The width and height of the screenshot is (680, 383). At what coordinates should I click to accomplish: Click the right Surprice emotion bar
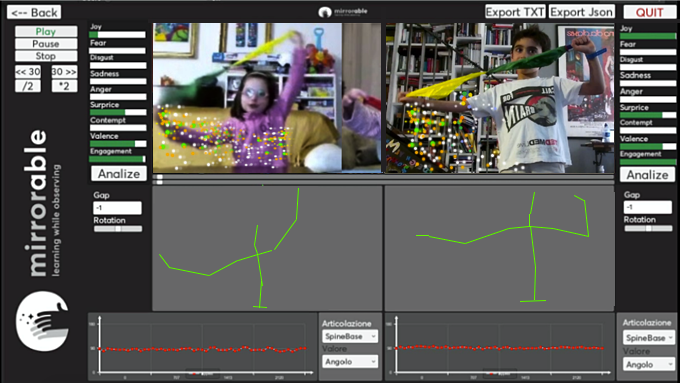(x=648, y=115)
